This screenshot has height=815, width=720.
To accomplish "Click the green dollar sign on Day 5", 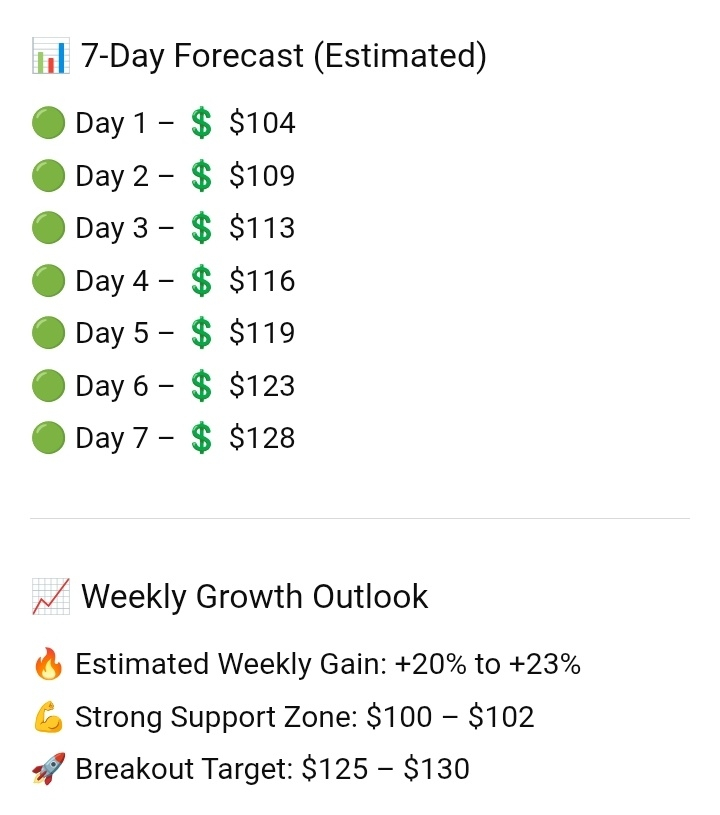I will pyautogui.click(x=201, y=333).
